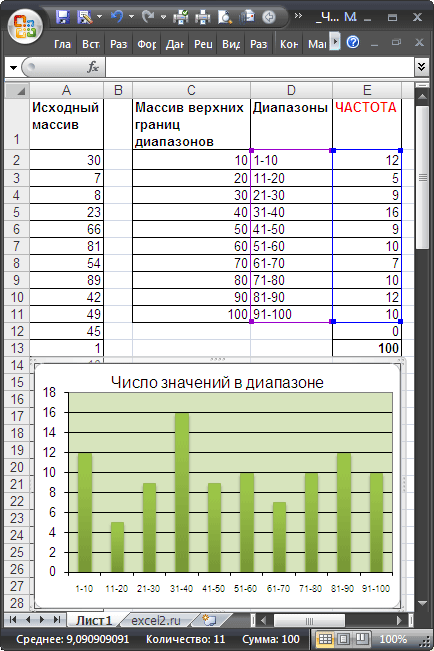Click the 100% zoom level button

(392, 639)
